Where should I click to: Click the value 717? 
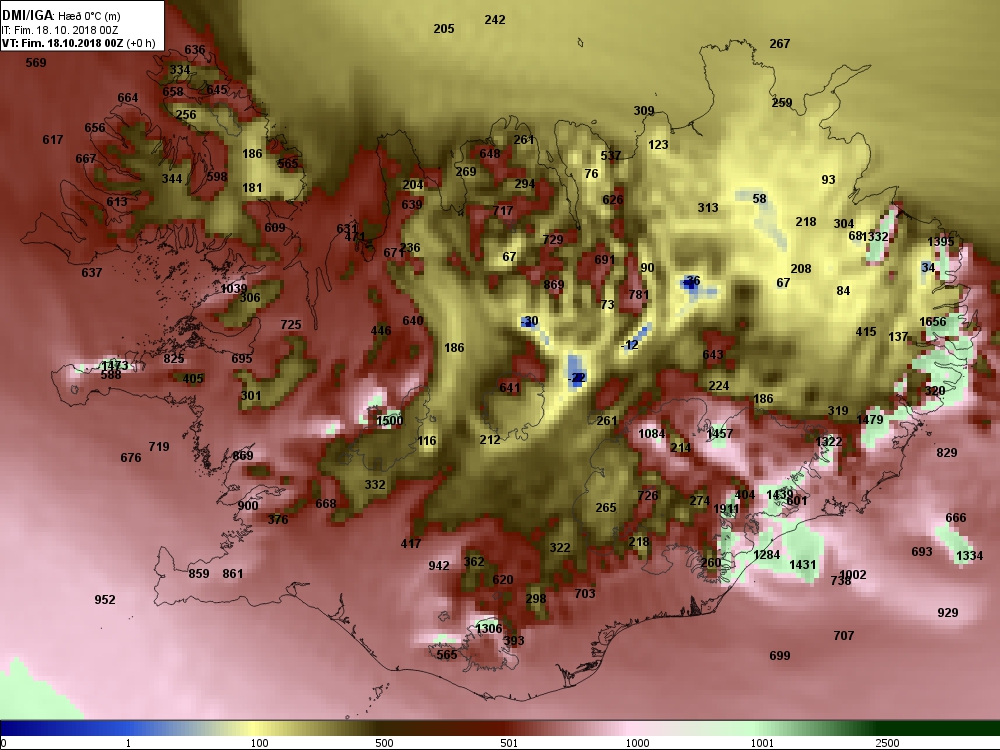coord(503,210)
